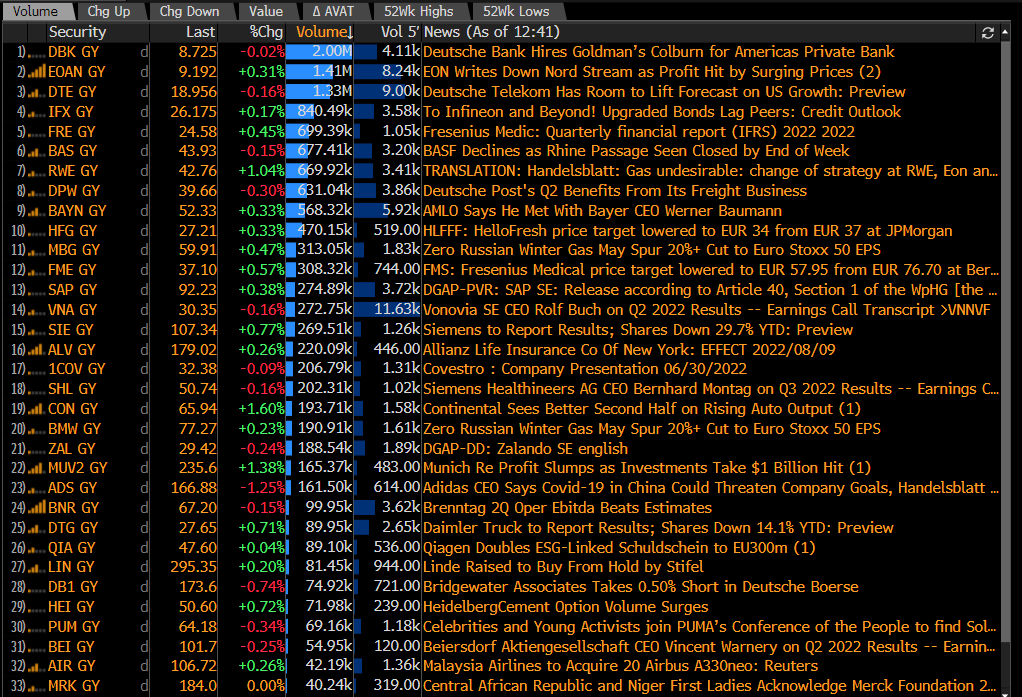Open Malaysia Airlines Airbus A330neo headline
The height and width of the screenshot is (697, 1022).
click(x=620, y=666)
